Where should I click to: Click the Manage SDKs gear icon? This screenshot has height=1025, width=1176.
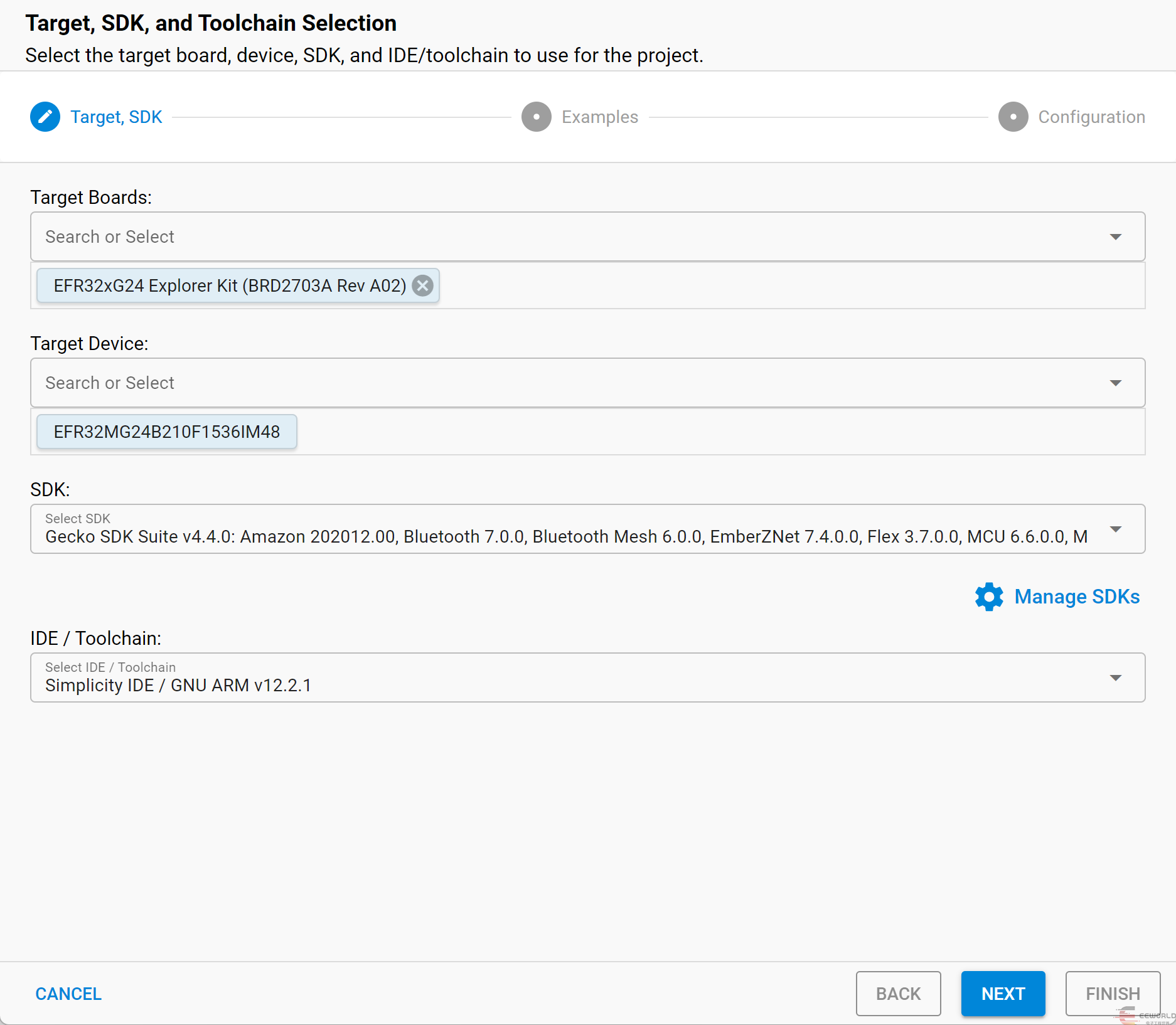click(x=989, y=597)
